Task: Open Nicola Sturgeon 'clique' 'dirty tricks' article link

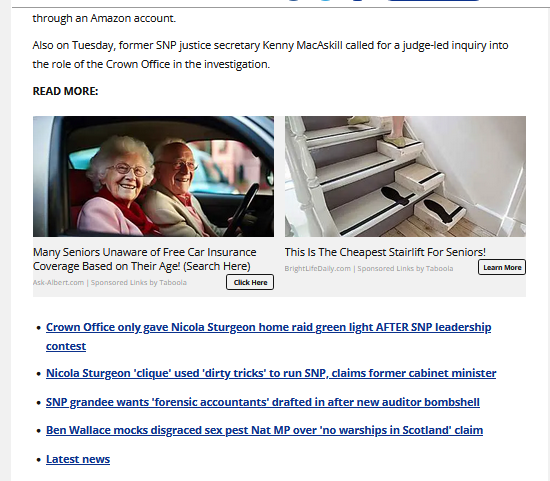Action: pos(271,373)
